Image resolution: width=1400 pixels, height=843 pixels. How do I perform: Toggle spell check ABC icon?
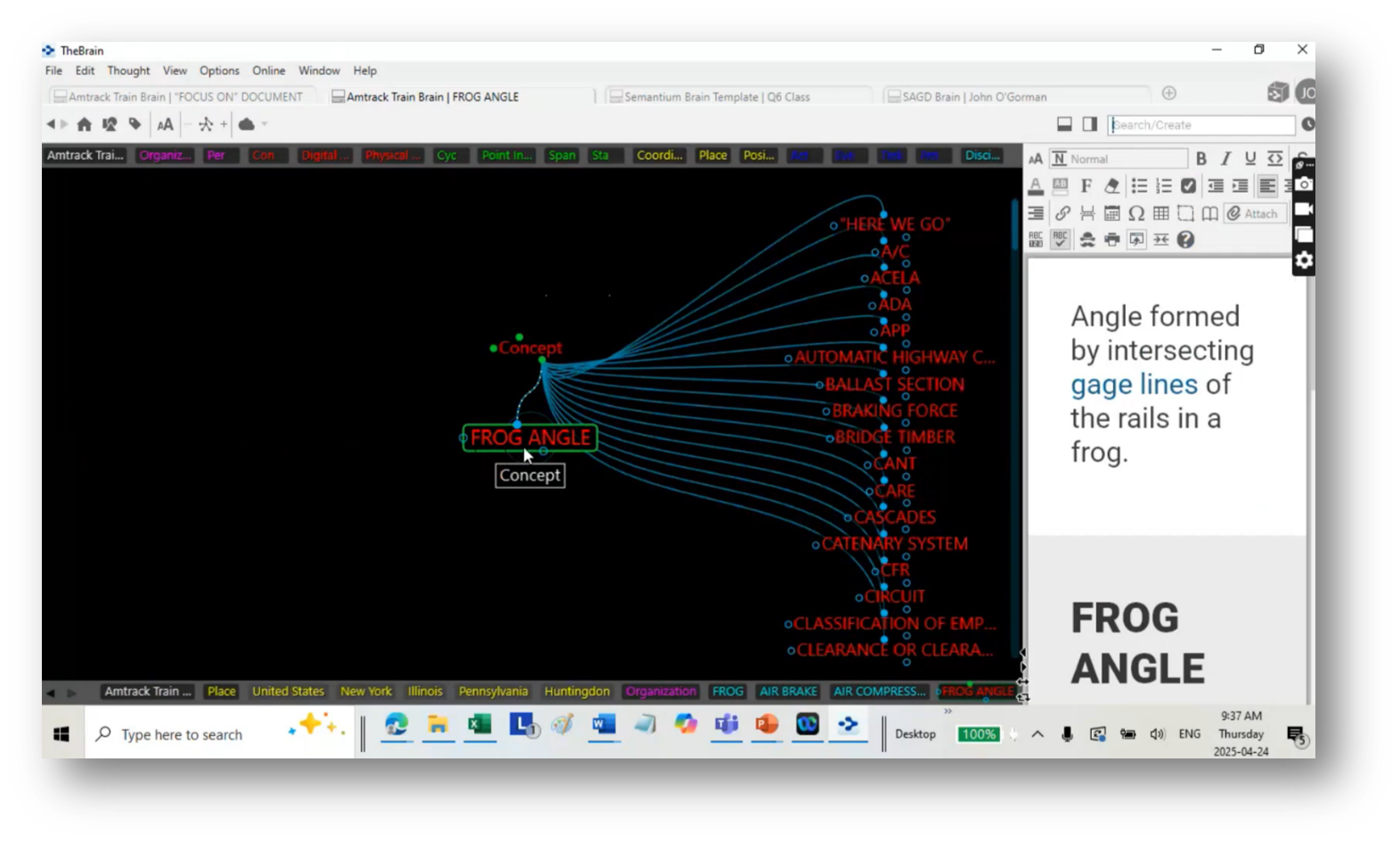pos(1060,239)
